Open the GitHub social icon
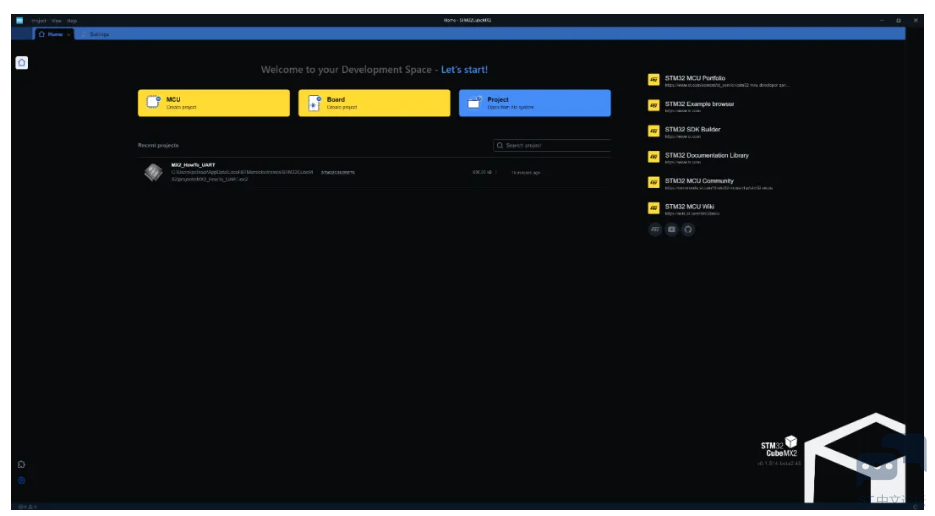 pos(688,230)
